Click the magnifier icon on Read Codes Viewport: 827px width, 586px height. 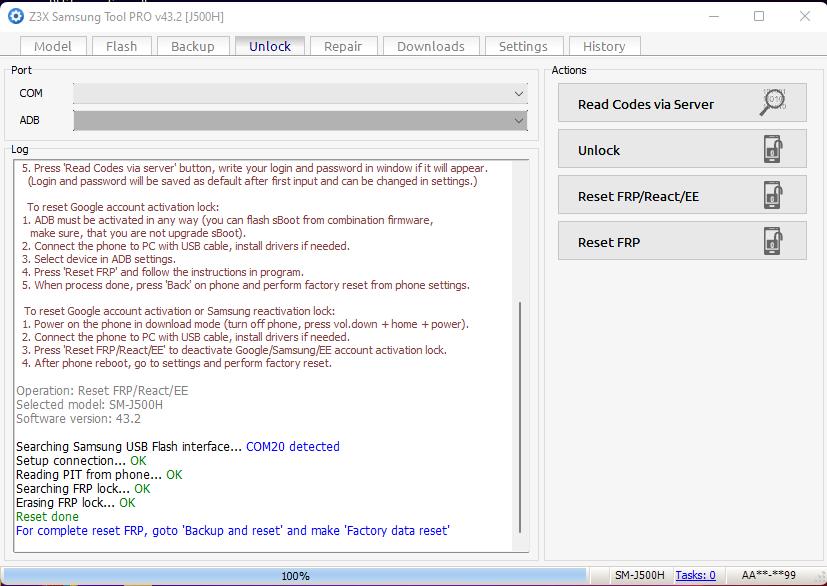pyautogui.click(x=773, y=102)
